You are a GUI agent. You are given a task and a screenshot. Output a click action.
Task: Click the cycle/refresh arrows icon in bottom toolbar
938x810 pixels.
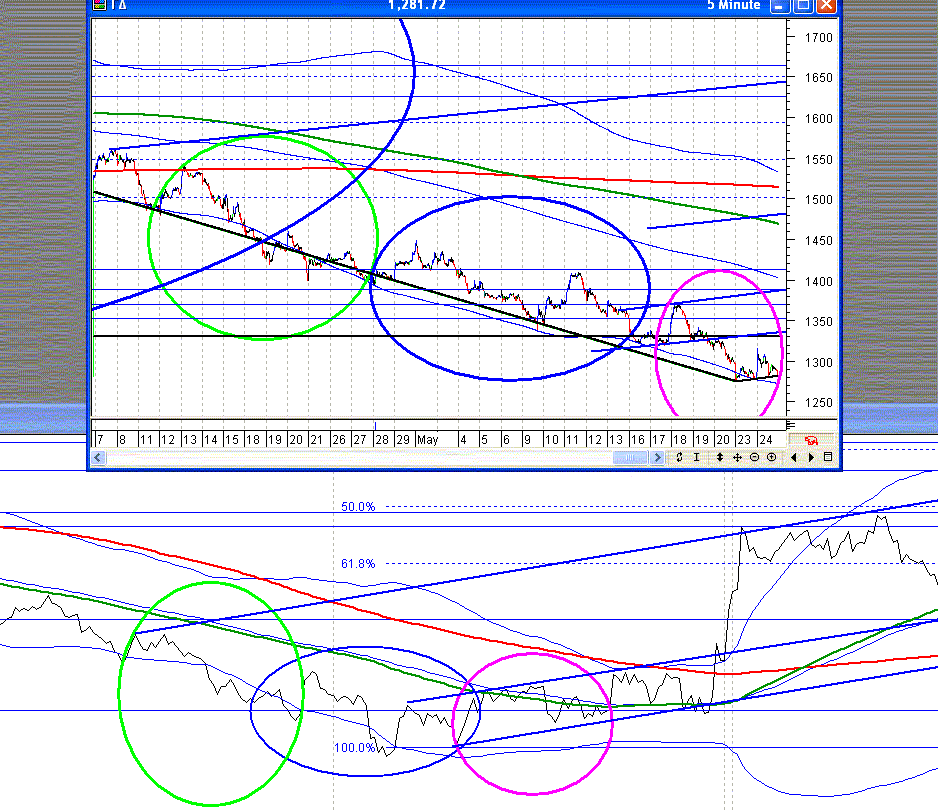[679, 457]
